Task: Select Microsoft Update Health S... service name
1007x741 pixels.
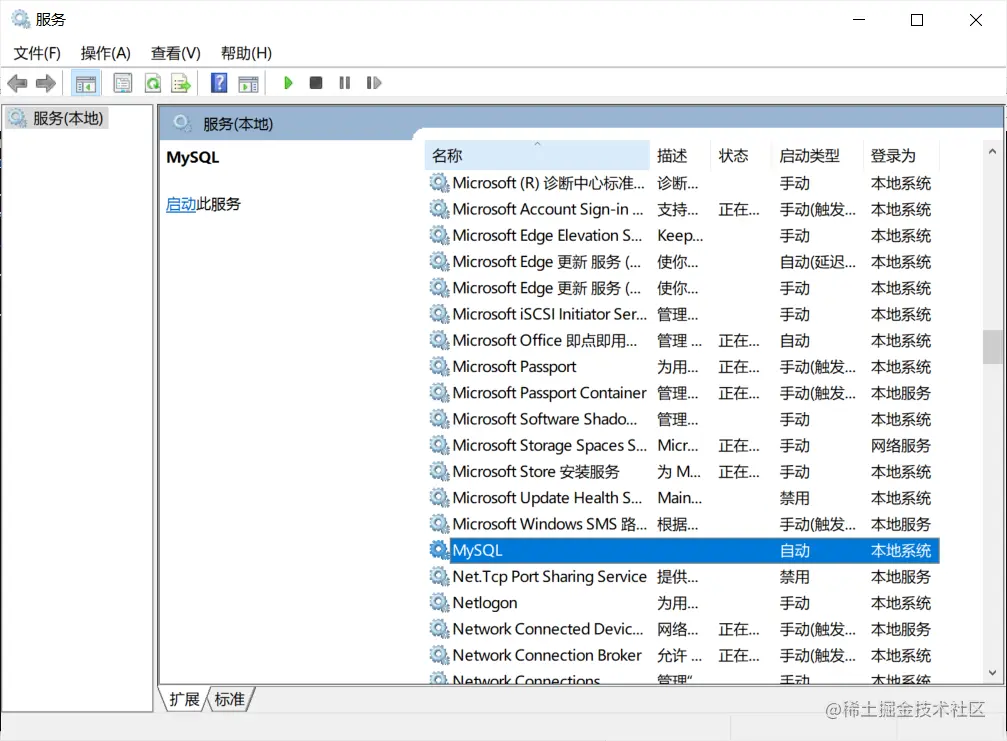Action: pyautogui.click(x=547, y=498)
